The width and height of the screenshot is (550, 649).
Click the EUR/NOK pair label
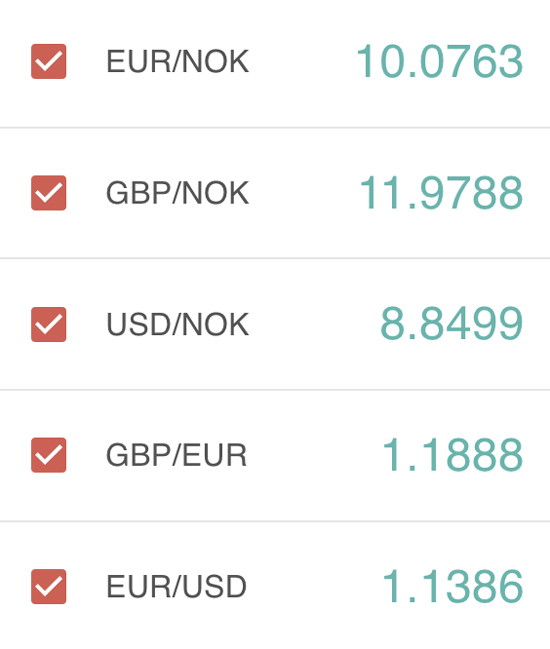pyautogui.click(x=178, y=61)
